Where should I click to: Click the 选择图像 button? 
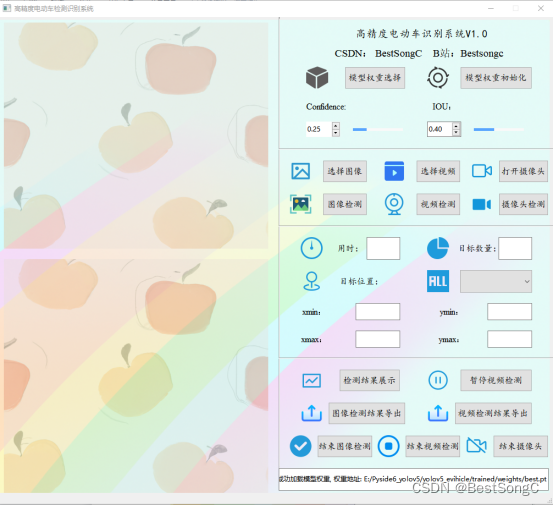pyautogui.click(x=344, y=171)
